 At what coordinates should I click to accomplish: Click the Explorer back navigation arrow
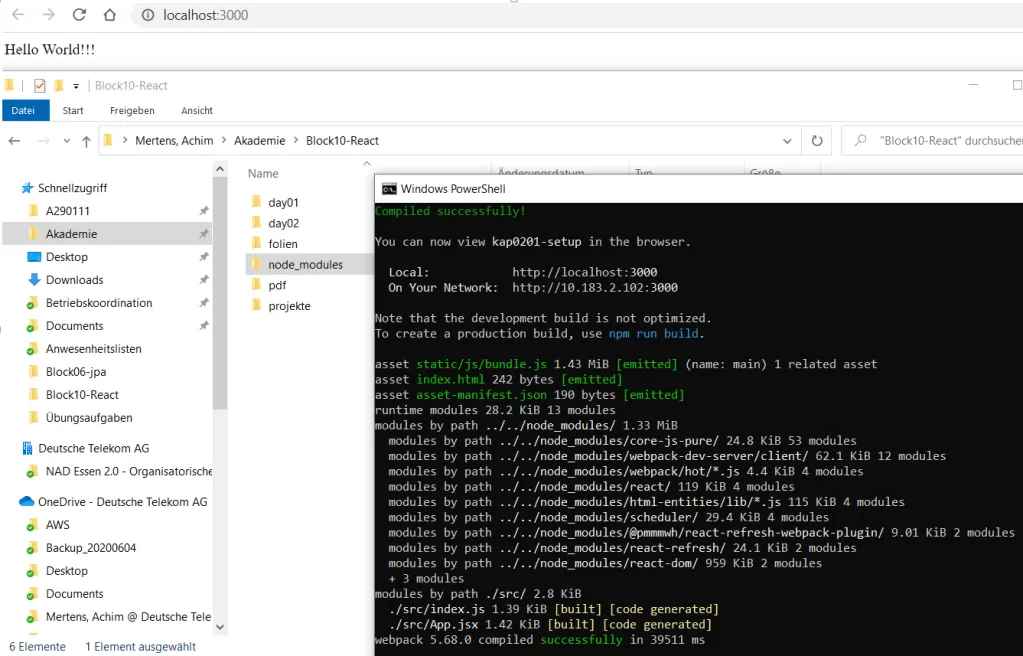pyautogui.click(x=14, y=141)
